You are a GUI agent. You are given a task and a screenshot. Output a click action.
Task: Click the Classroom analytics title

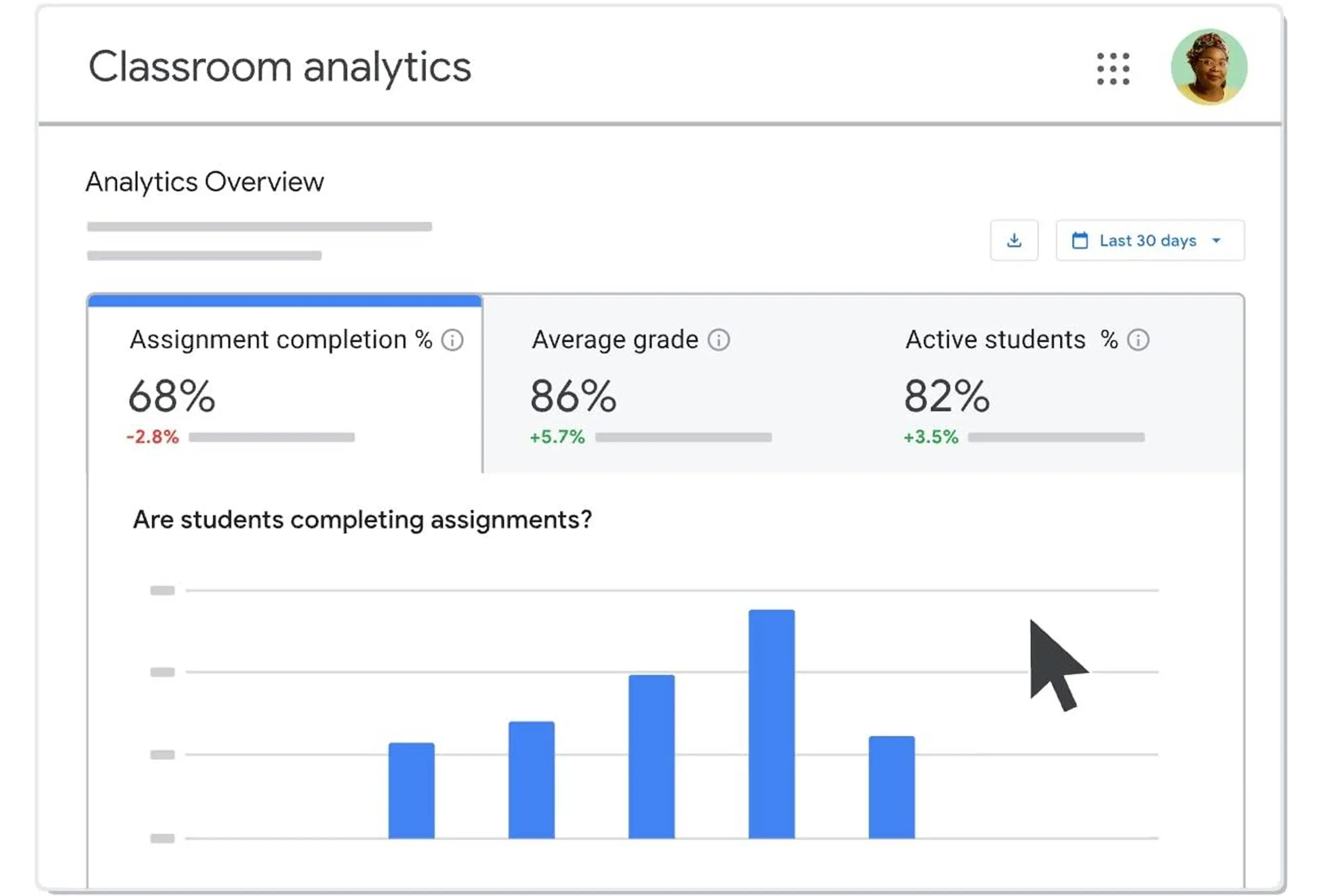click(x=280, y=67)
